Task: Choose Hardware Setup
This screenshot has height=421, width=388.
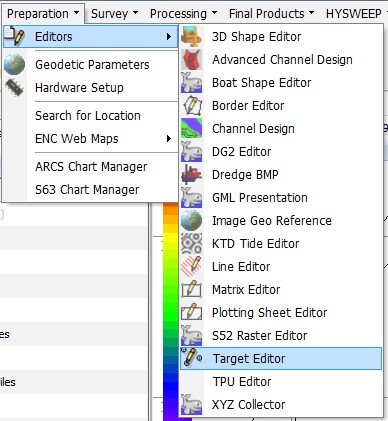Action: (79, 87)
